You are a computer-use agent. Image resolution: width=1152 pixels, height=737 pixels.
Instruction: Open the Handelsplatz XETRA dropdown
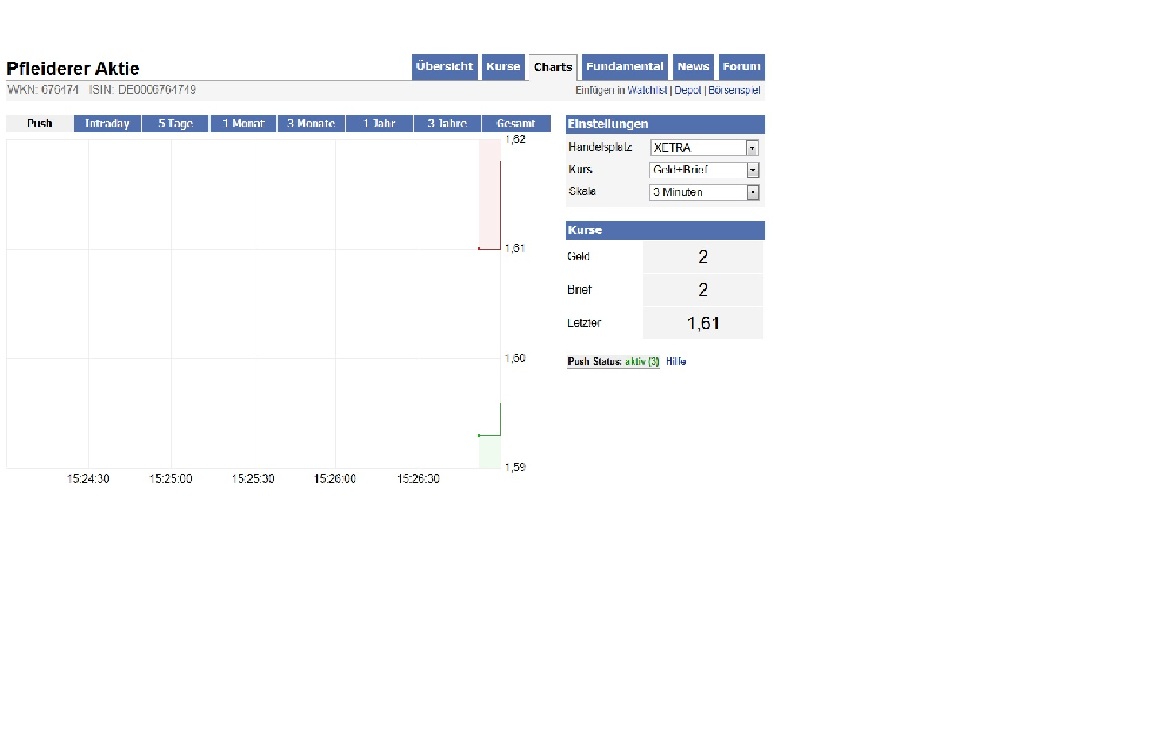pos(704,148)
